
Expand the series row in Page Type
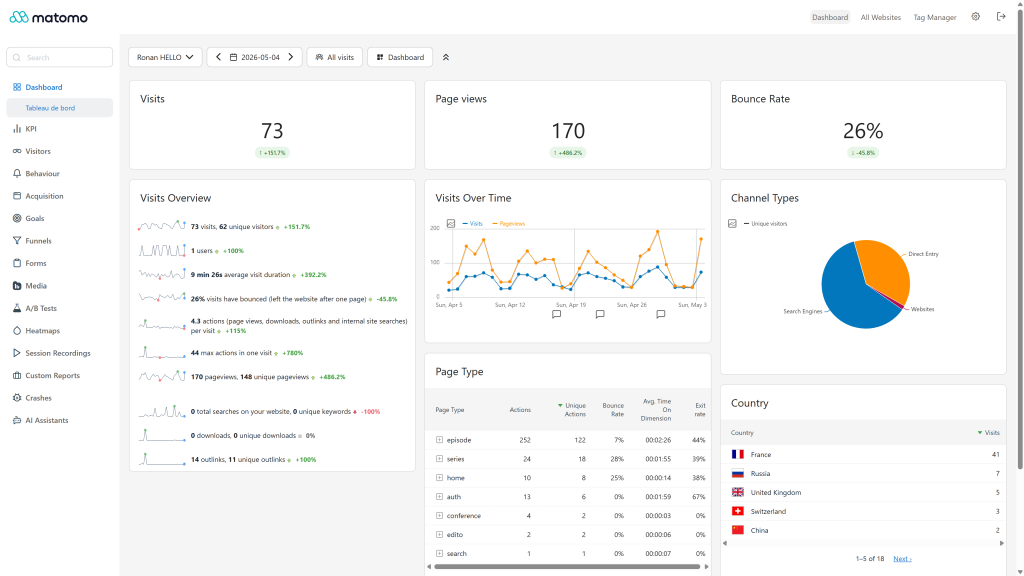point(440,459)
